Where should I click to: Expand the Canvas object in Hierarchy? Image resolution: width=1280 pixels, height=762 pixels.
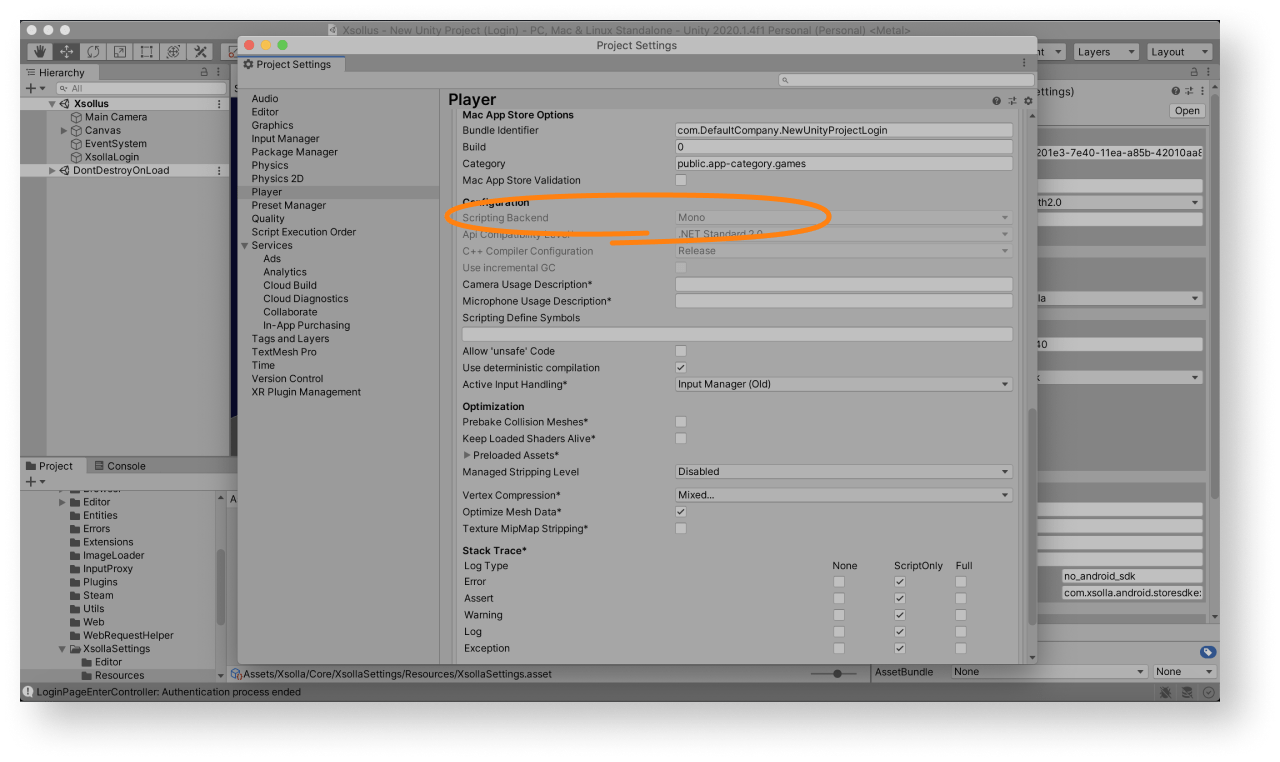pos(65,131)
